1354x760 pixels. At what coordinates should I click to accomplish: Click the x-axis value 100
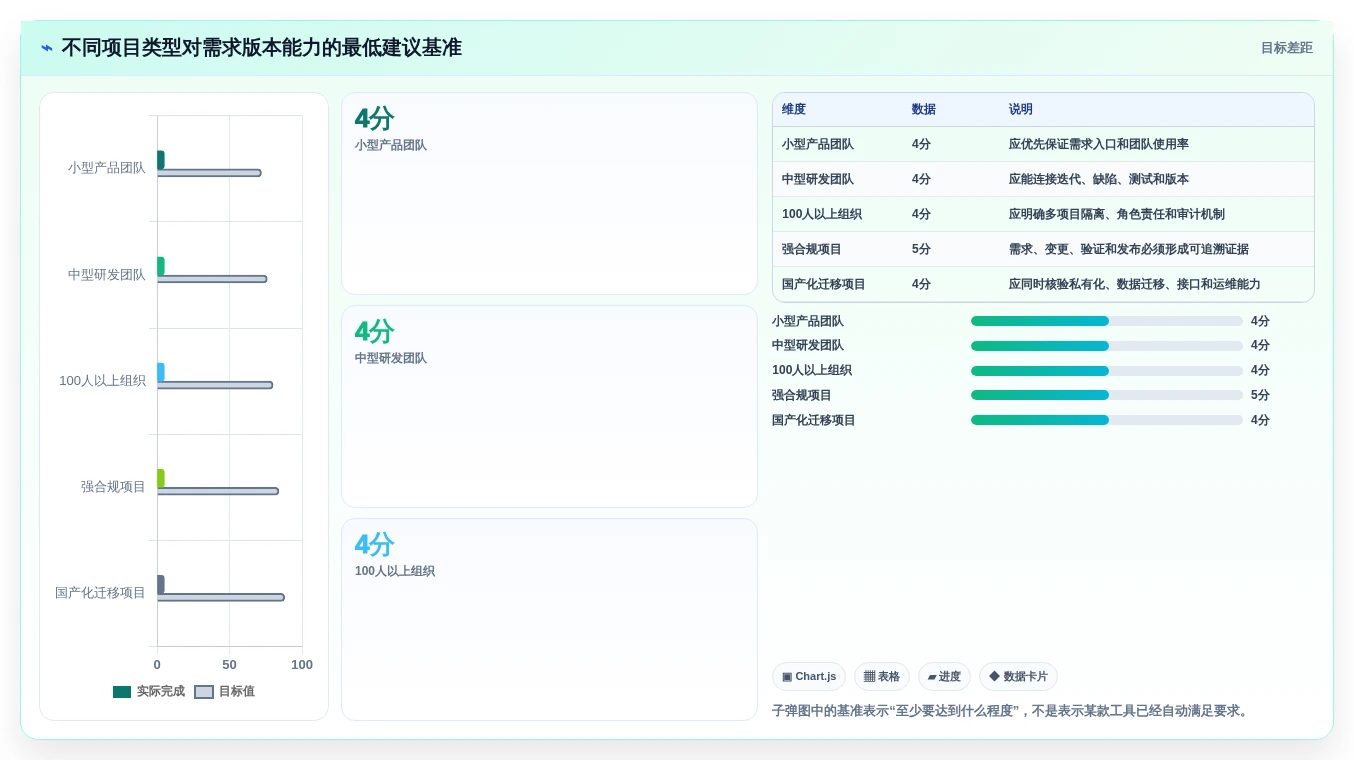tap(302, 665)
